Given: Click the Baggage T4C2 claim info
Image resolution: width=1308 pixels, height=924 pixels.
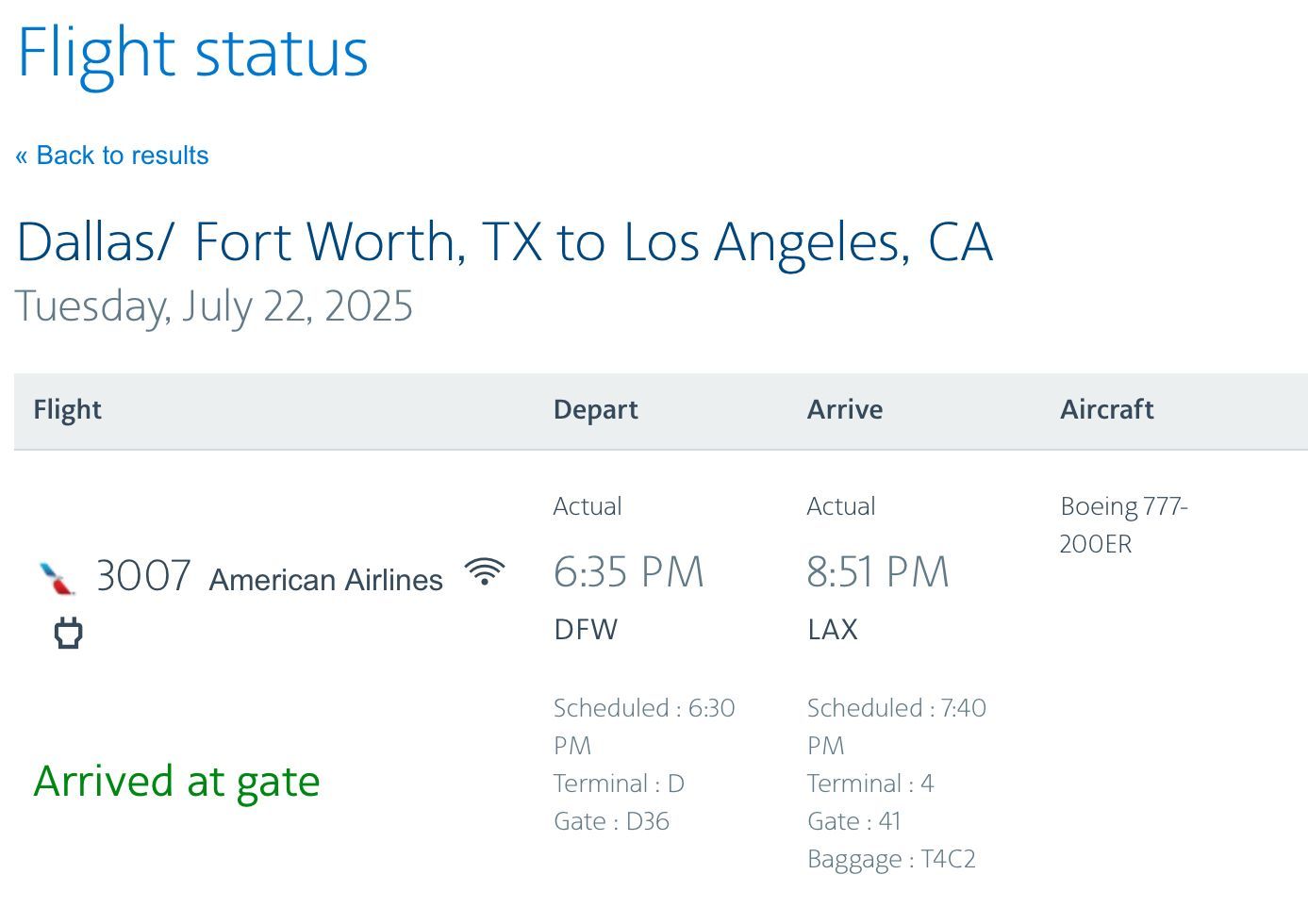Looking at the screenshot, I should [x=891, y=860].
